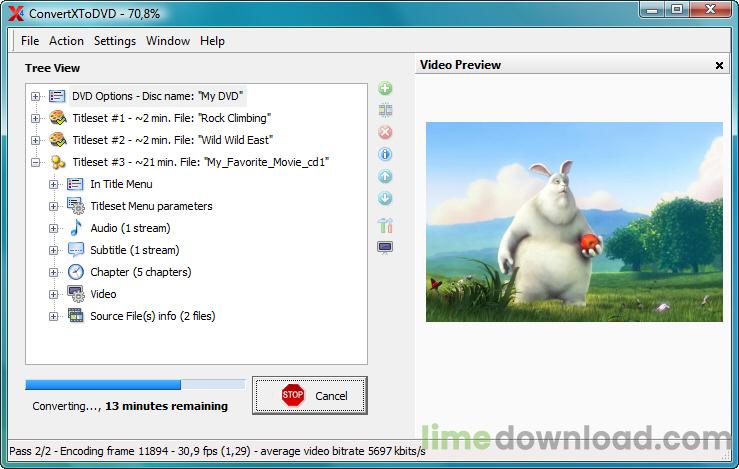Expand Titleset Menu parameters node
The width and height of the screenshot is (739, 469).
pos(53,206)
